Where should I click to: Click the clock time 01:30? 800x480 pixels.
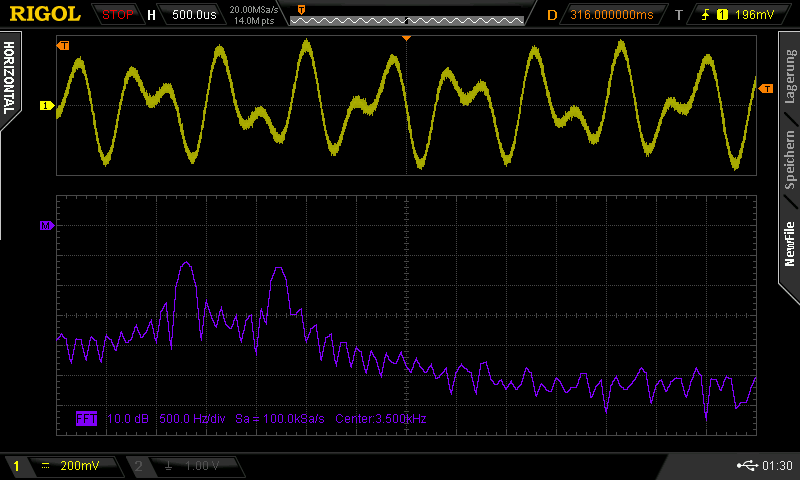tap(778, 465)
